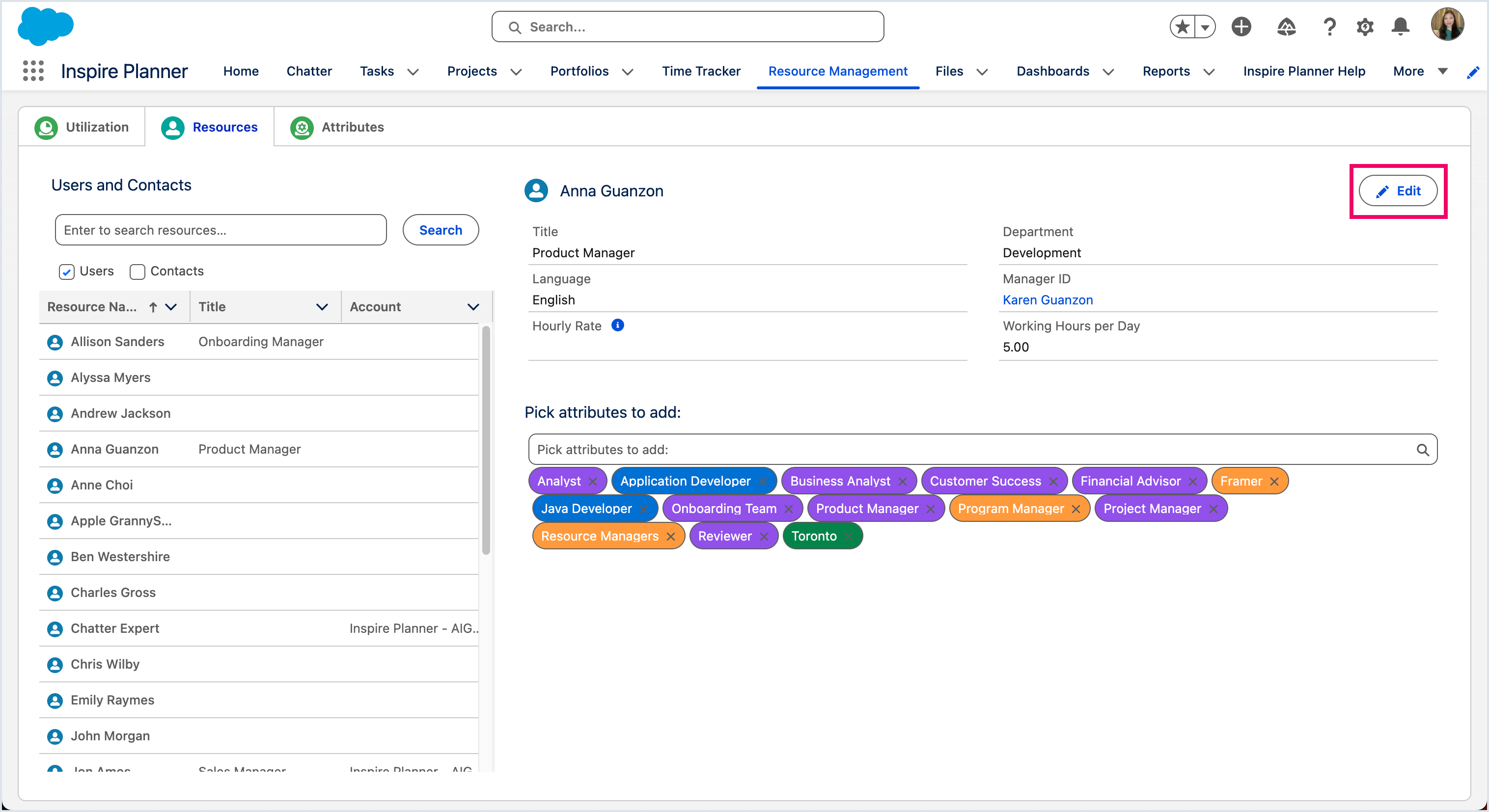Select Emily Raymes in the resource list
The width and height of the screenshot is (1489, 812).
click(x=258, y=701)
